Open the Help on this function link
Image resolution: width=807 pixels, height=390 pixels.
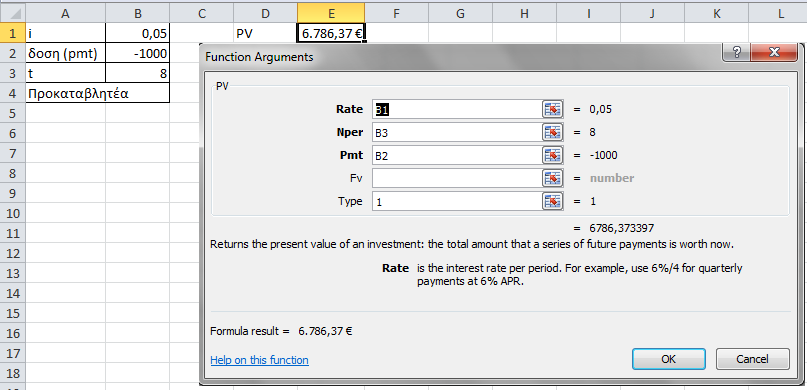pos(259,360)
